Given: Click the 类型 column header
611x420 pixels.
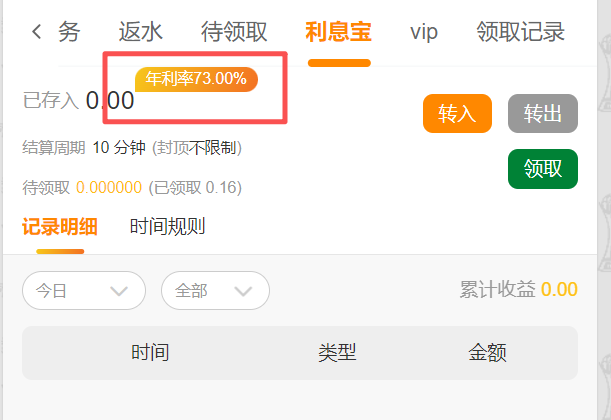Looking at the screenshot, I should point(337,352).
